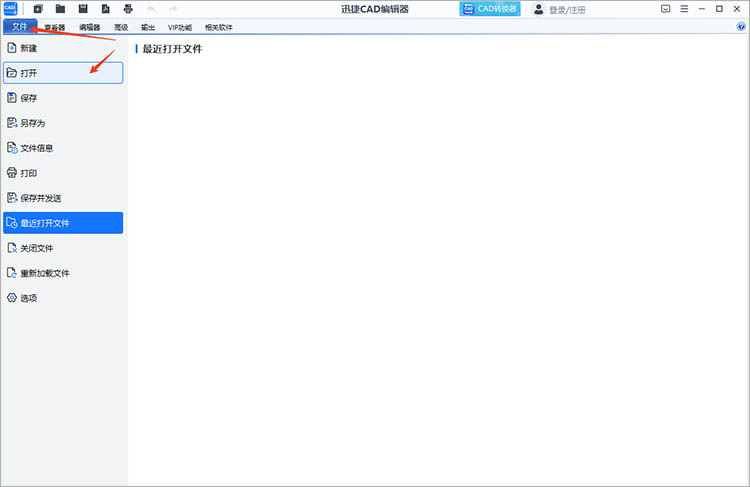The image size is (750, 487).
Task: Click the redo arrow icon
Action: (x=173, y=9)
